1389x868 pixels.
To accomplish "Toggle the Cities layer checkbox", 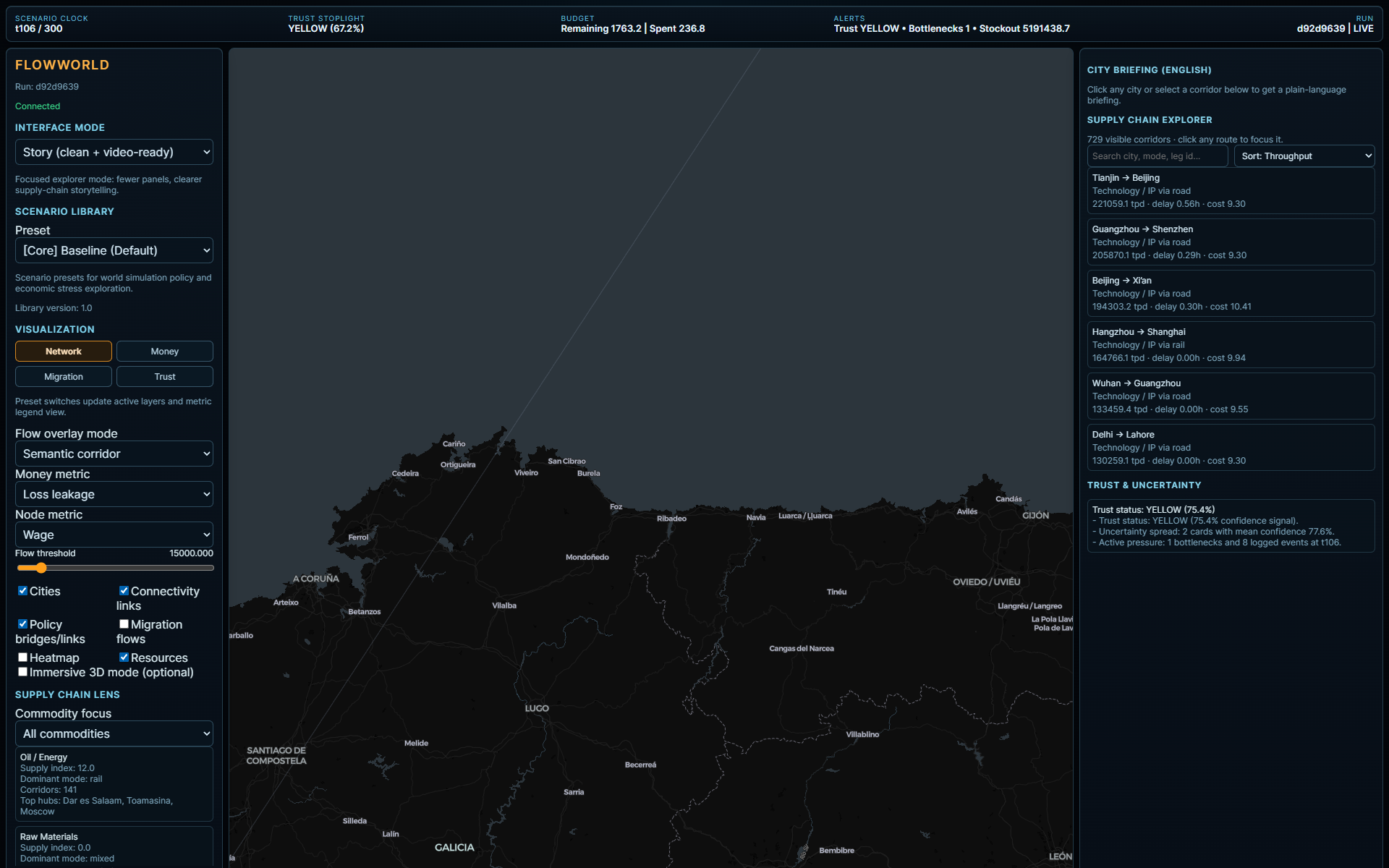I will tap(23, 591).
